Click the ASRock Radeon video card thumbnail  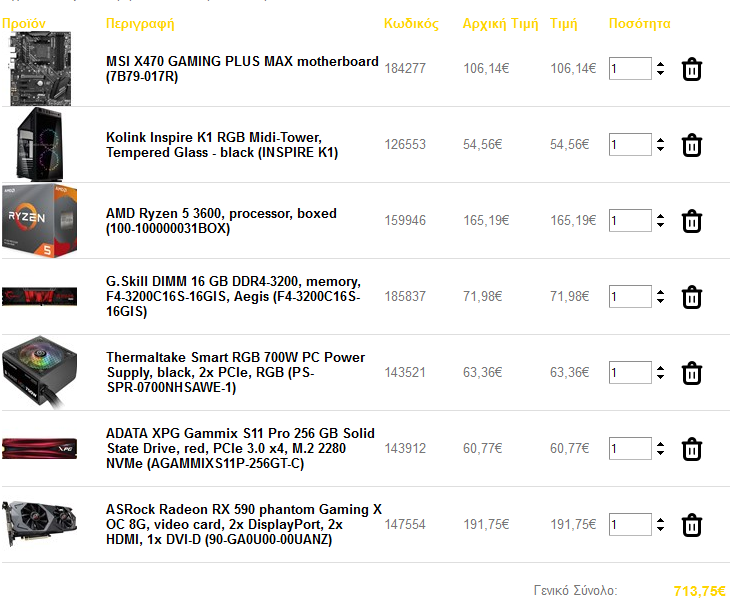pos(40,524)
